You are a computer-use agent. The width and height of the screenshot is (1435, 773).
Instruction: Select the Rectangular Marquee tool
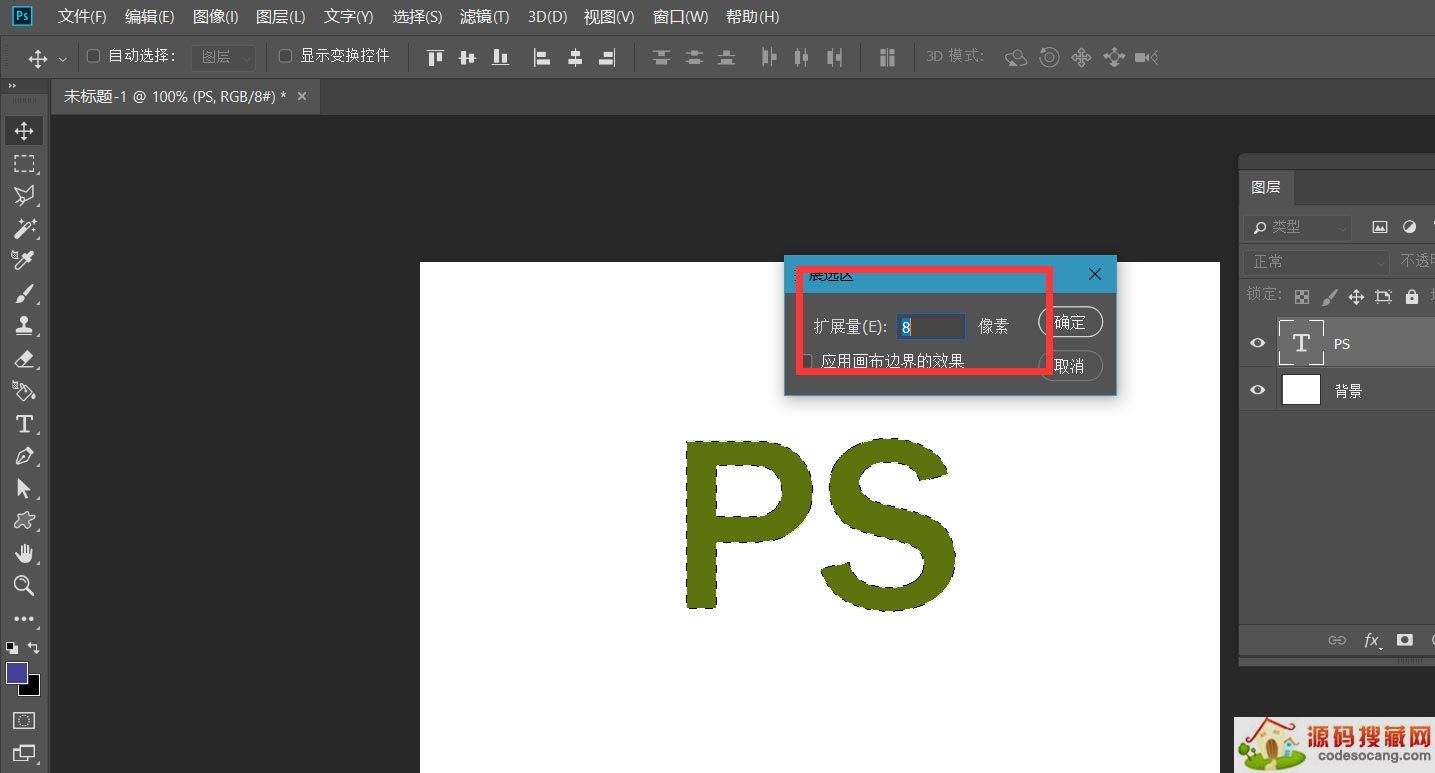pyautogui.click(x=24, y=163)
